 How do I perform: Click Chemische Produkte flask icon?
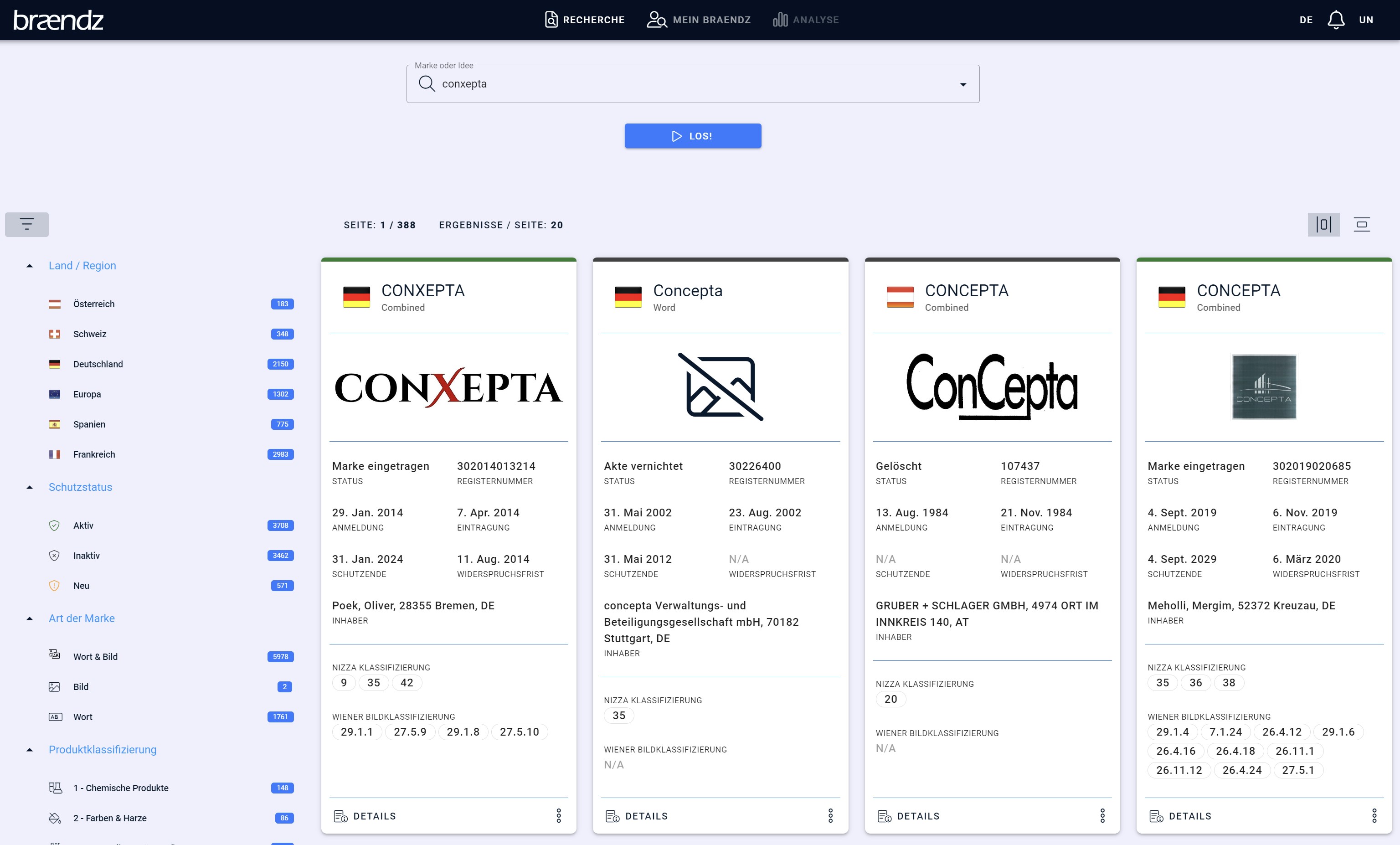pos(55,788)
